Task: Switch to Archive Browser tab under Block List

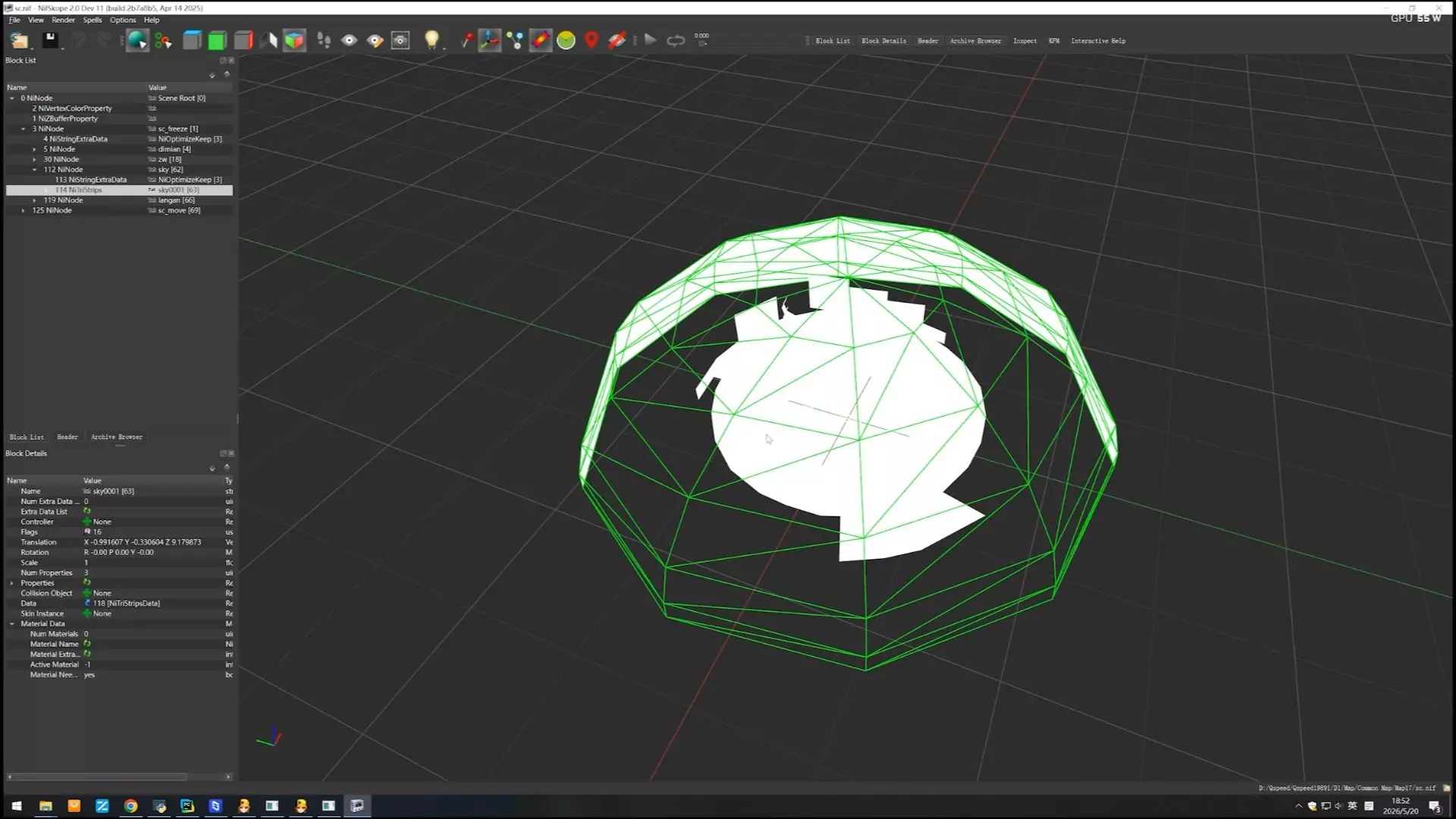Action: coord(117,438)
